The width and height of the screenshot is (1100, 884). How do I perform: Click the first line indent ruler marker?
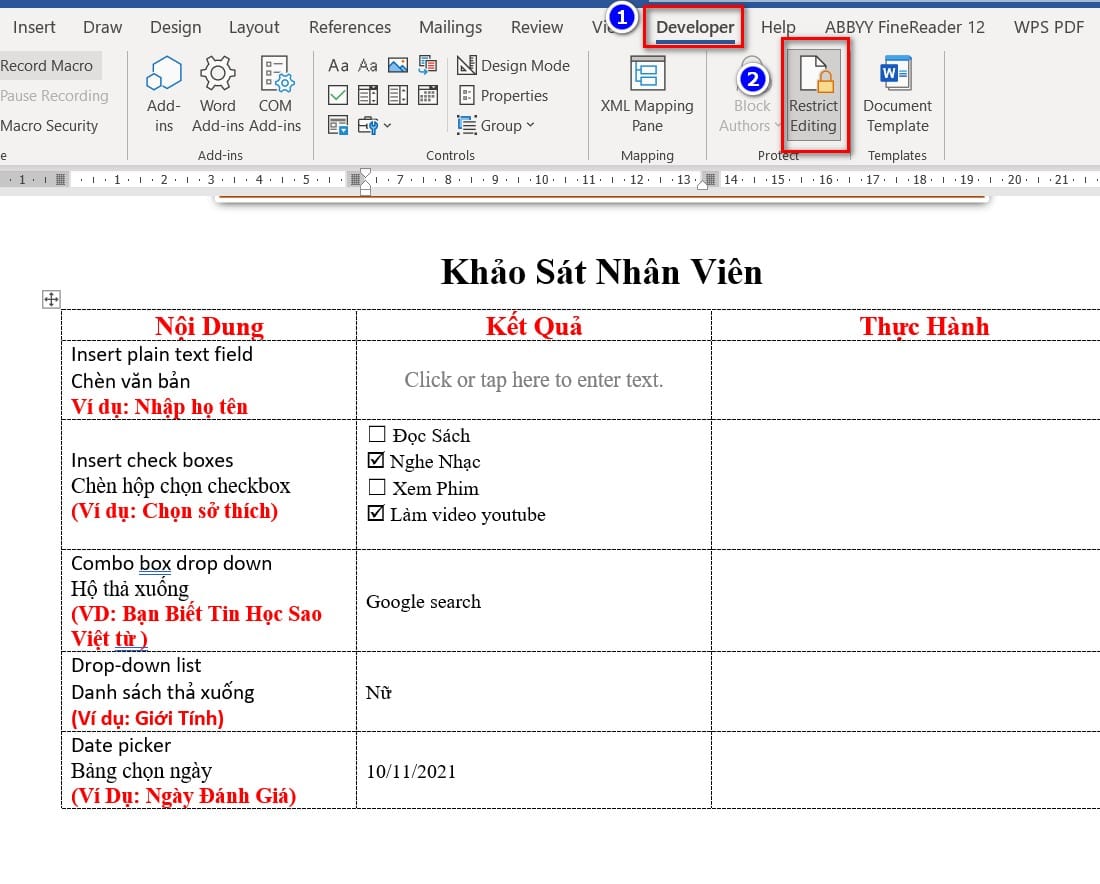pos(365,173)
